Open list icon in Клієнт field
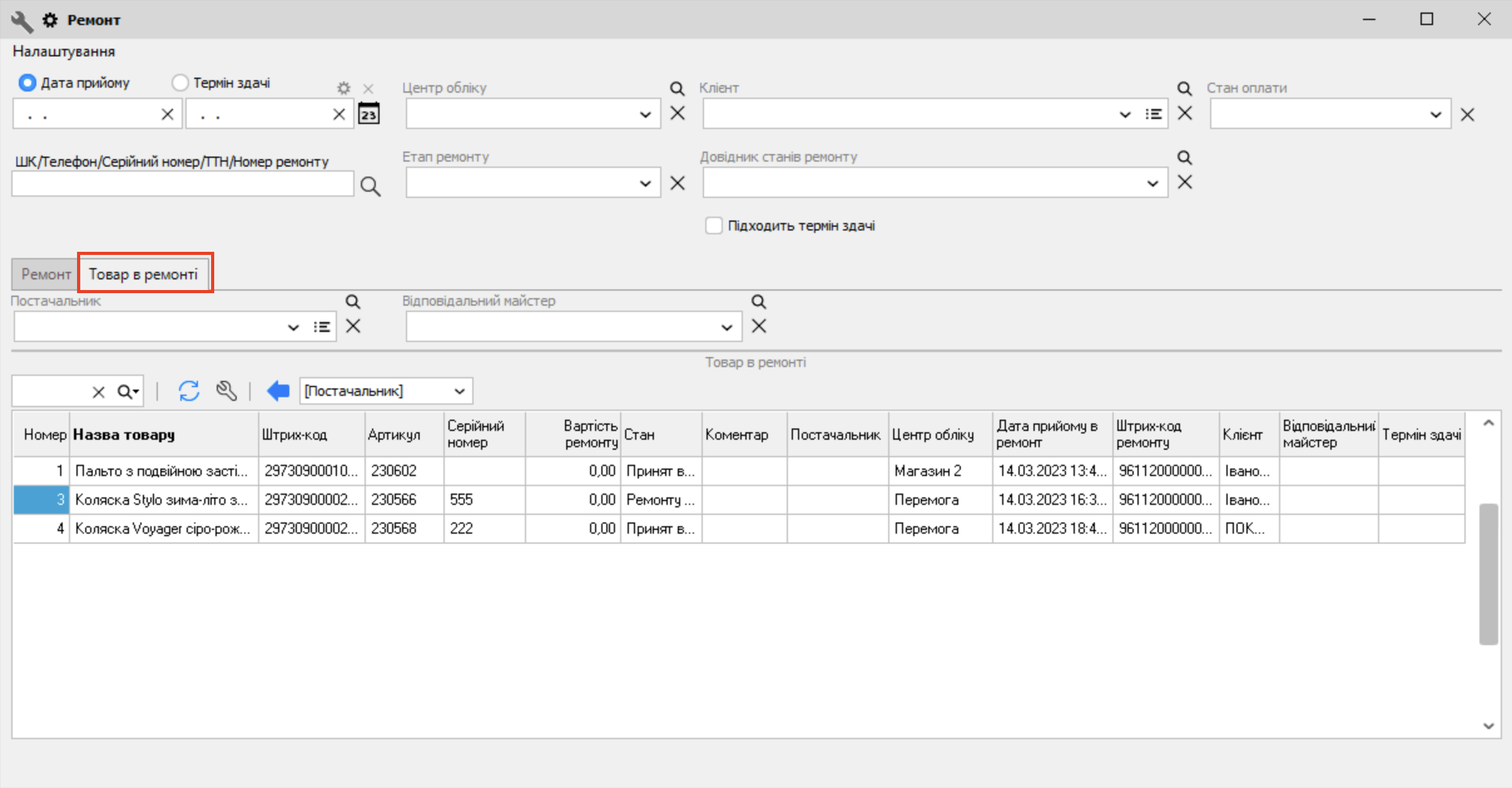This screenshot has width=1512, height=788. tap(1153, 114)
